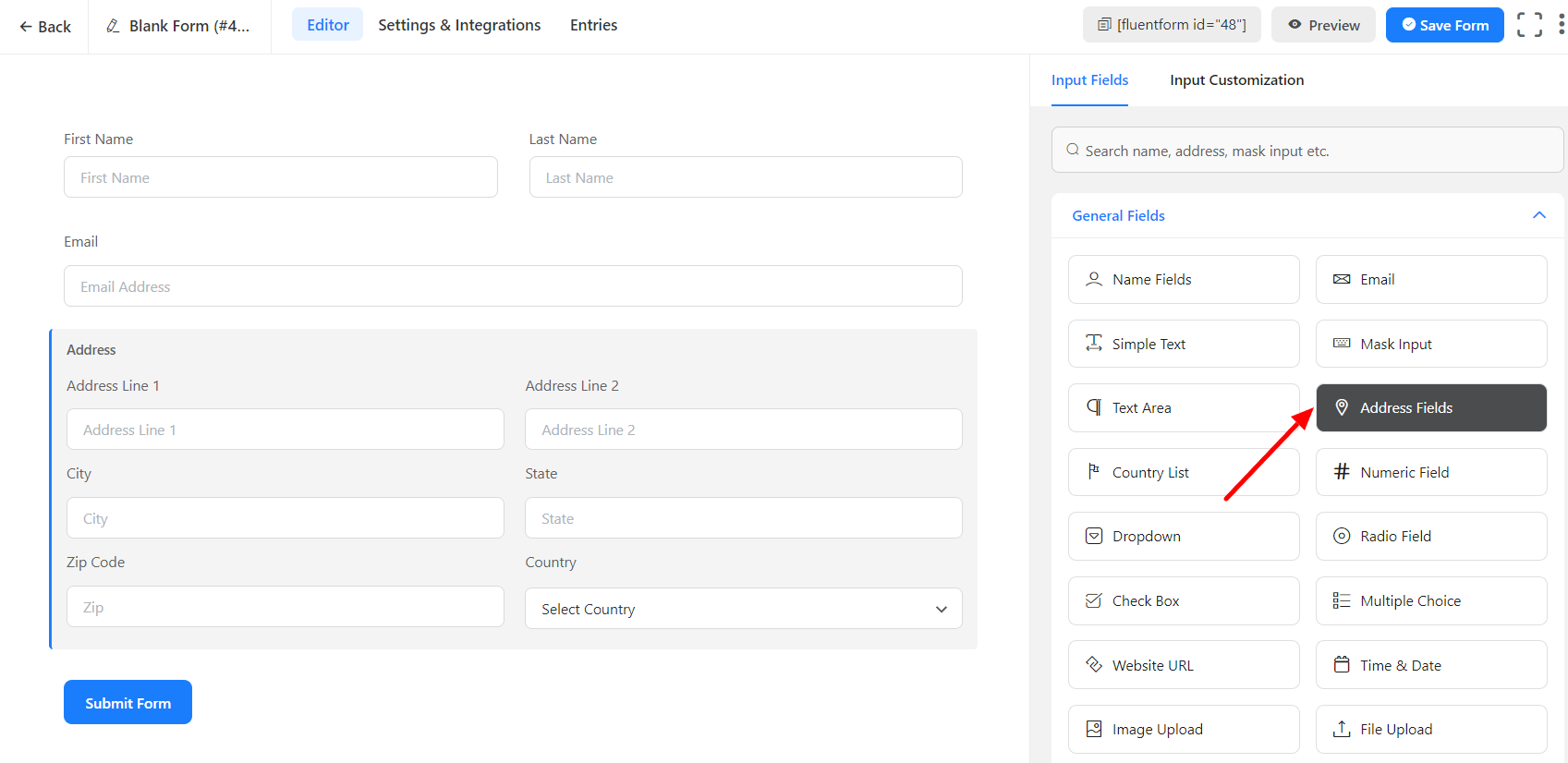1568x763 pixels.
Task: Click the fullscreen expand icon
Action: (1529, 25)
